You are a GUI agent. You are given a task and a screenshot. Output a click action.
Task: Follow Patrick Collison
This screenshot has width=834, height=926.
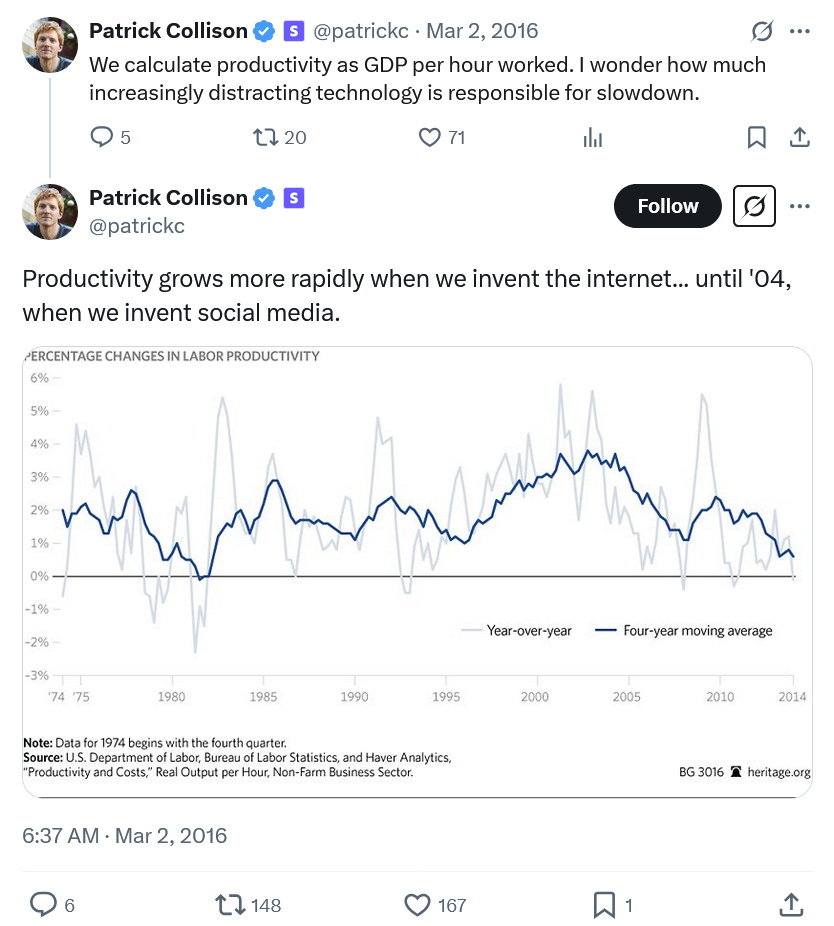(668, 206)
